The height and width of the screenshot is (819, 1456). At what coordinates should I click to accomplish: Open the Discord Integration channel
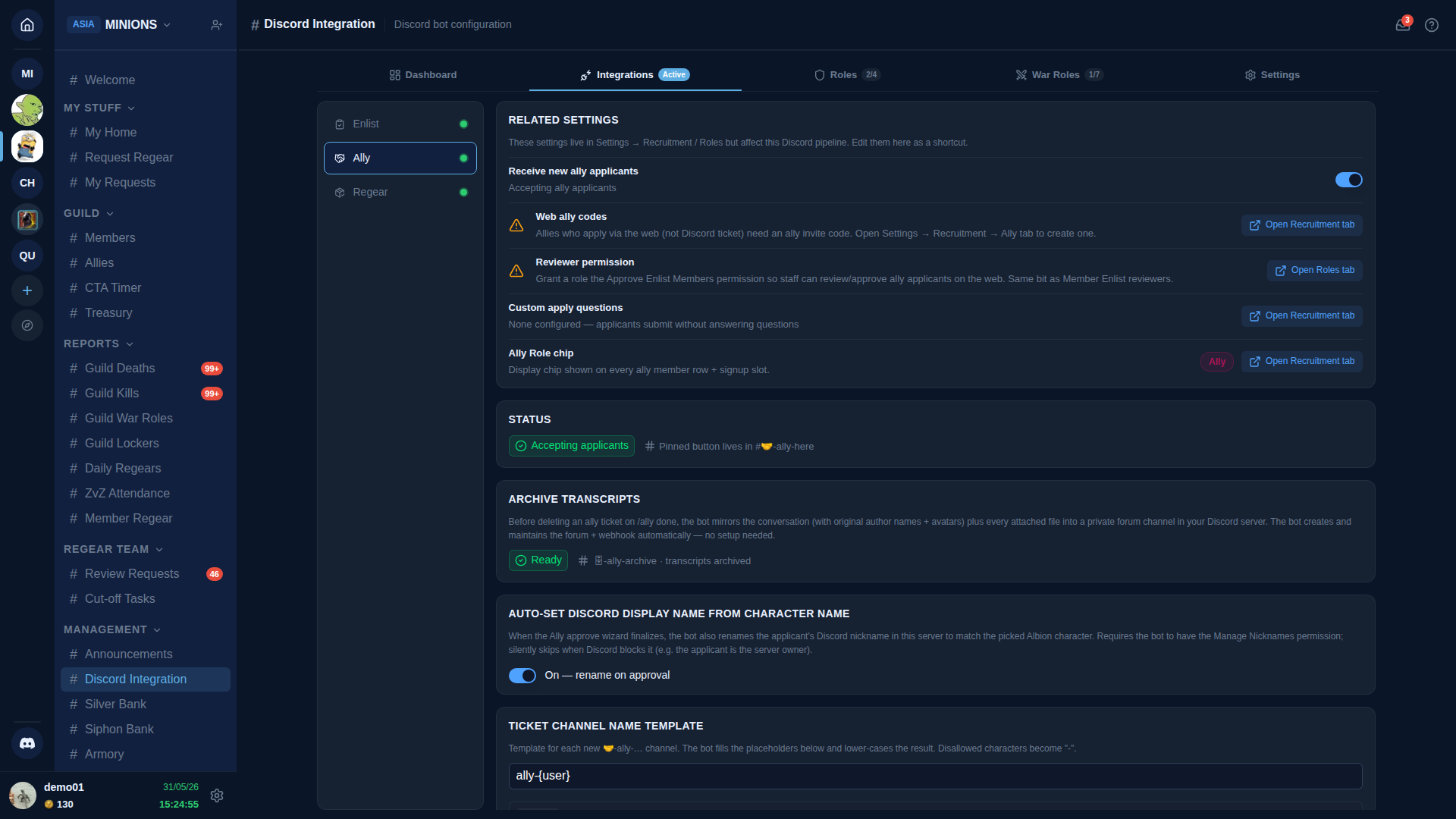pyautogui.click(x=146, y=679)
